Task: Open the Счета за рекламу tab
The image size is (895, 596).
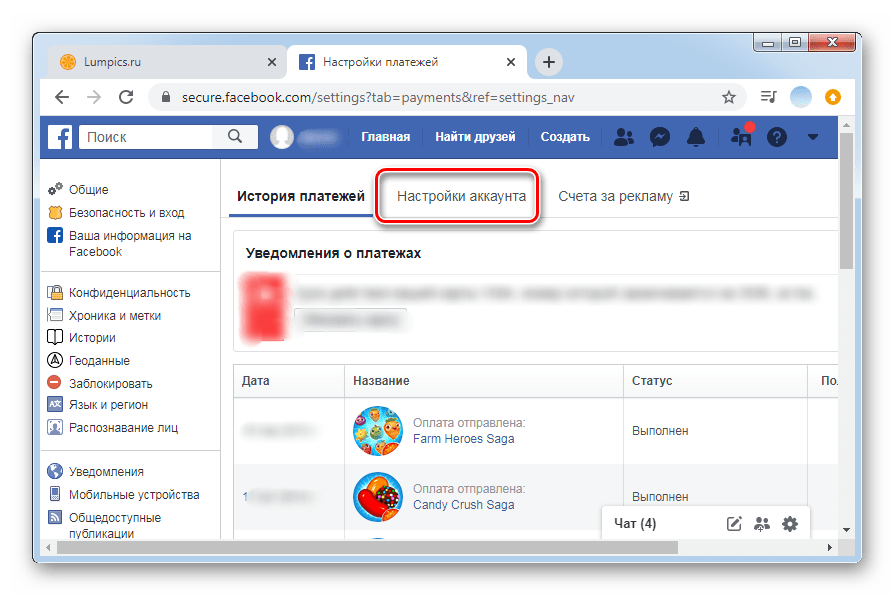Action: 623,196
